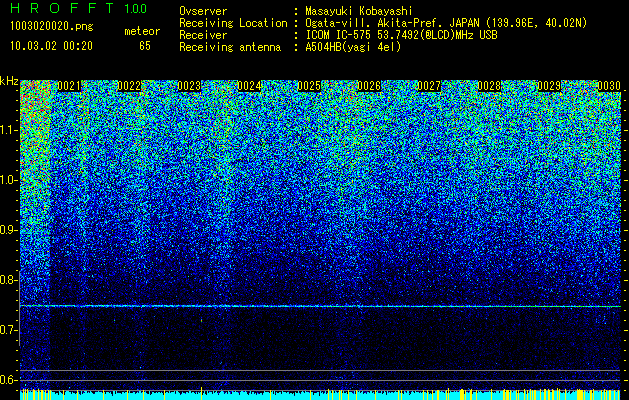This screenshot has width=629, height=400.
Task: Click the 0026 time marker
Action: tap(369, 86)
